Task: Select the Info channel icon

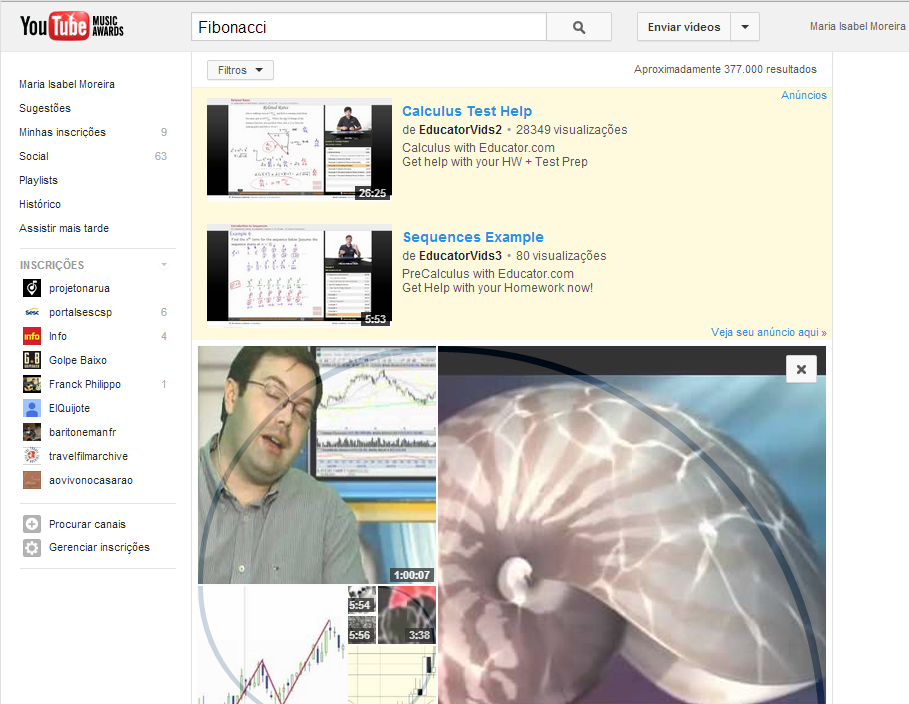Action: [32, 336]
